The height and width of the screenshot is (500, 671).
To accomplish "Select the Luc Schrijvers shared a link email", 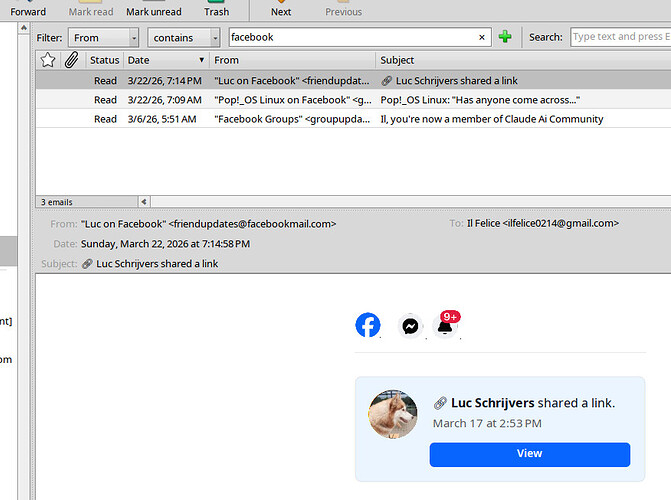I will coord(353,80).
